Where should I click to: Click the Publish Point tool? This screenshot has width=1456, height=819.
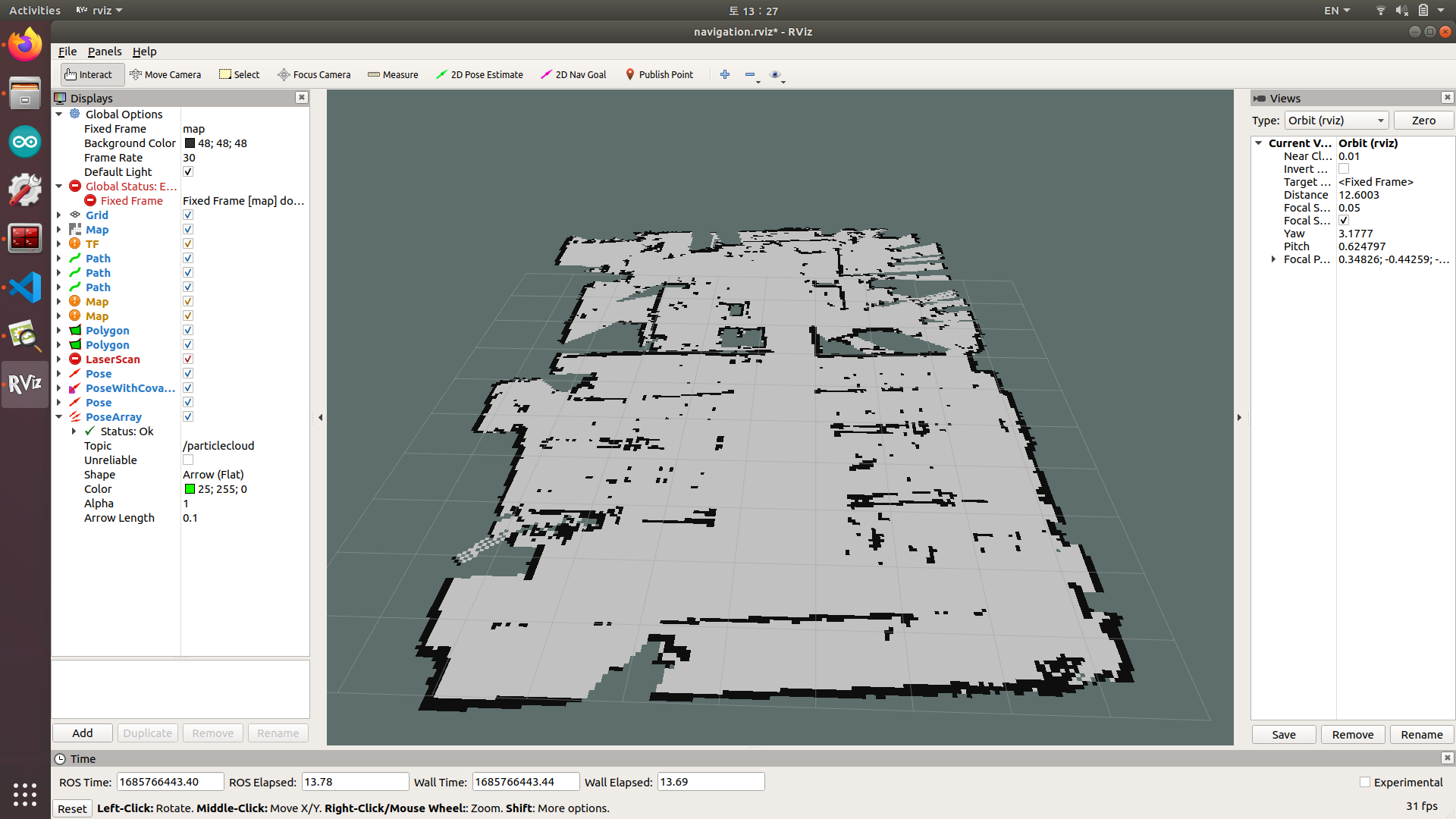659,74
